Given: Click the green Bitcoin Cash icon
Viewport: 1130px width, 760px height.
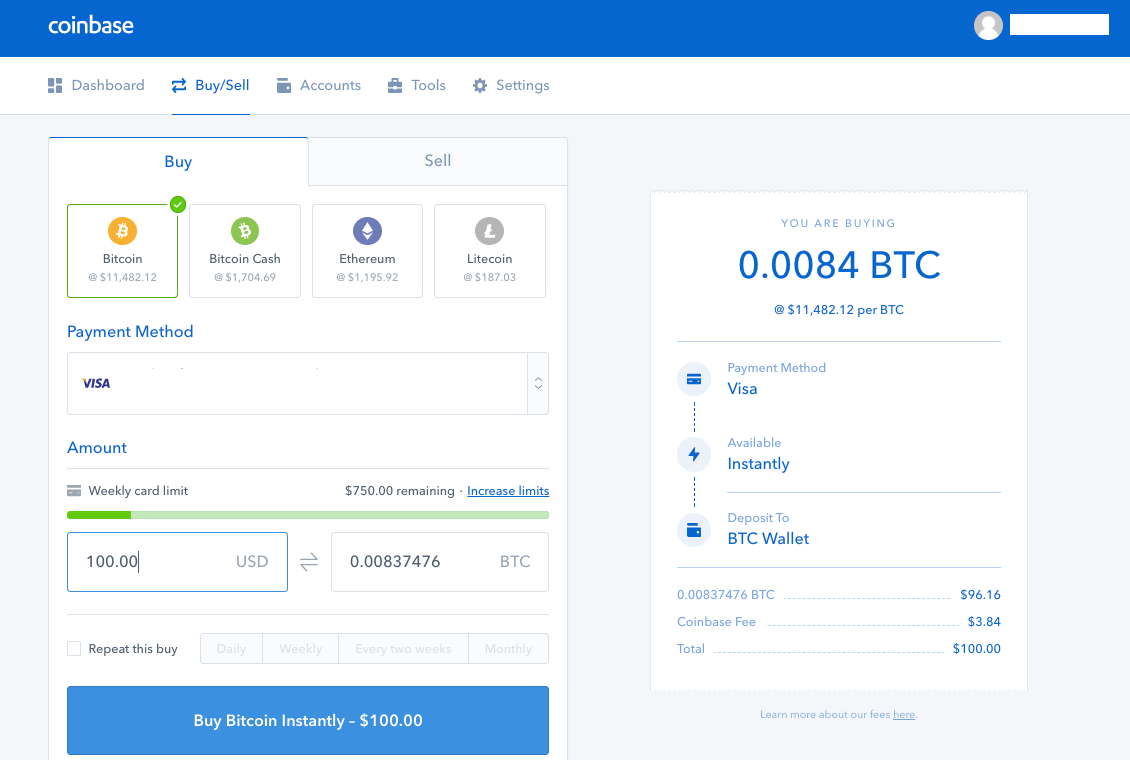Looking at the screenshot, I should pyautogui.click(x=245, y=231).
